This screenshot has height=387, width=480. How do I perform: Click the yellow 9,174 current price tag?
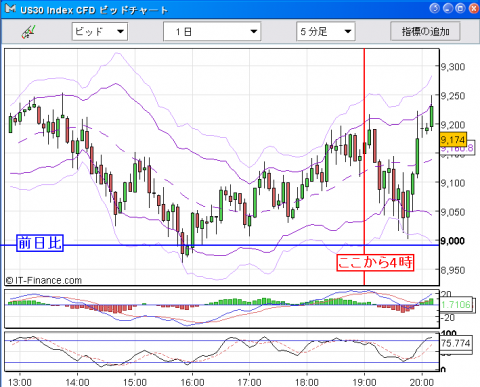pyautogui.click(x=453, y=140)
